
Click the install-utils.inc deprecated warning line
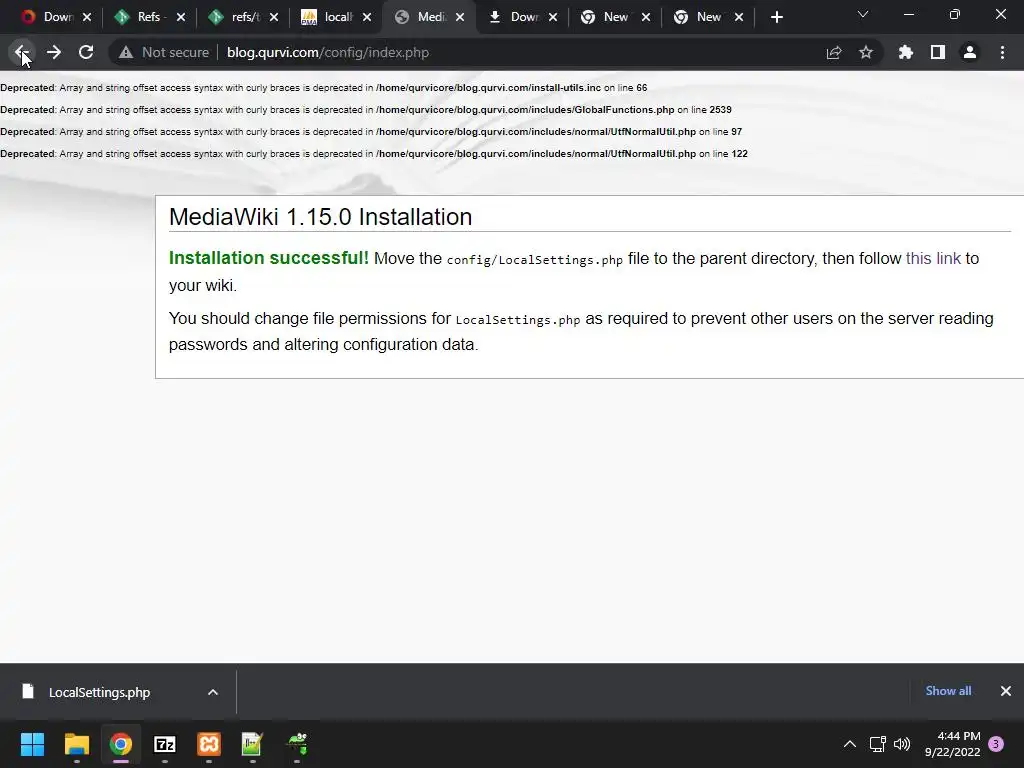pyautogui.click(x=323, y=88)
